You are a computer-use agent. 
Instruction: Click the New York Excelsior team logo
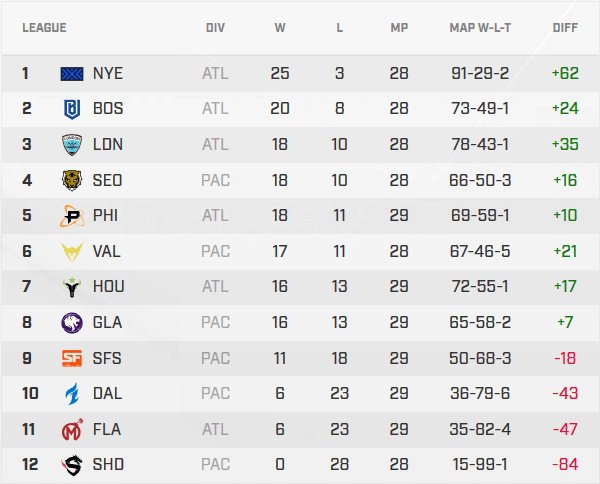[x=72, y=73]
